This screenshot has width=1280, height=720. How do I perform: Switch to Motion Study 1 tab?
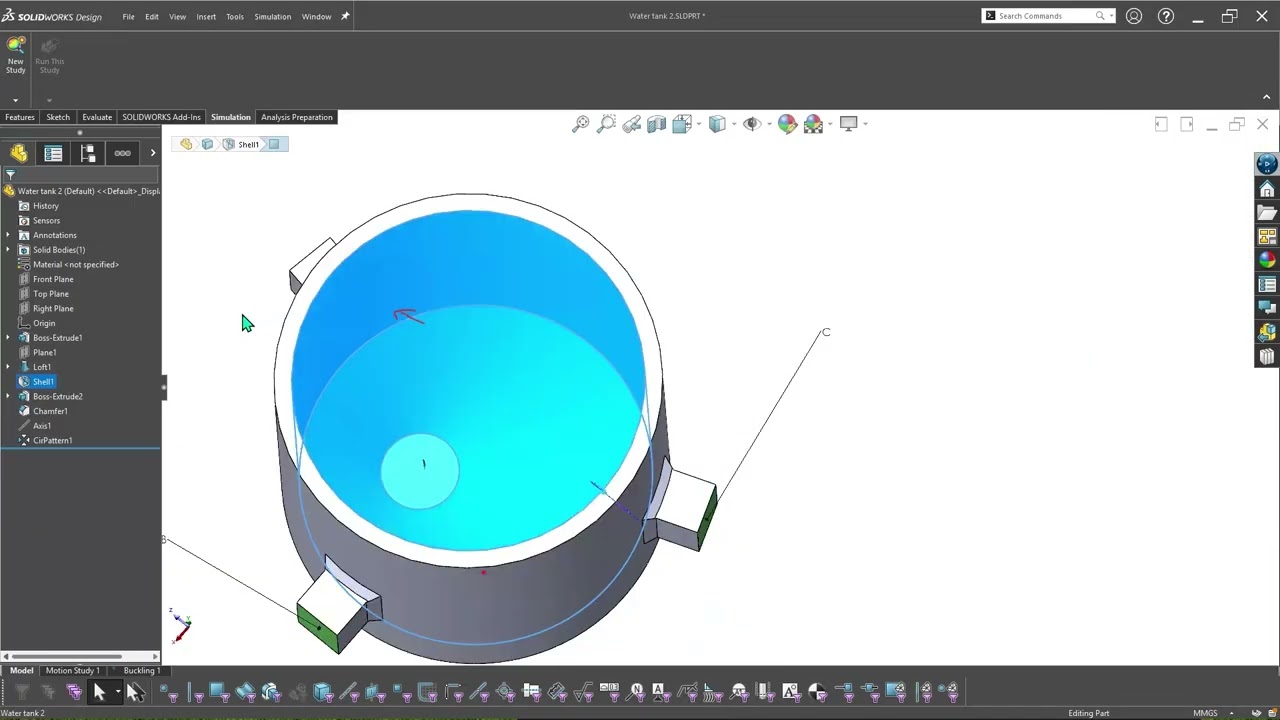[72, 671]
